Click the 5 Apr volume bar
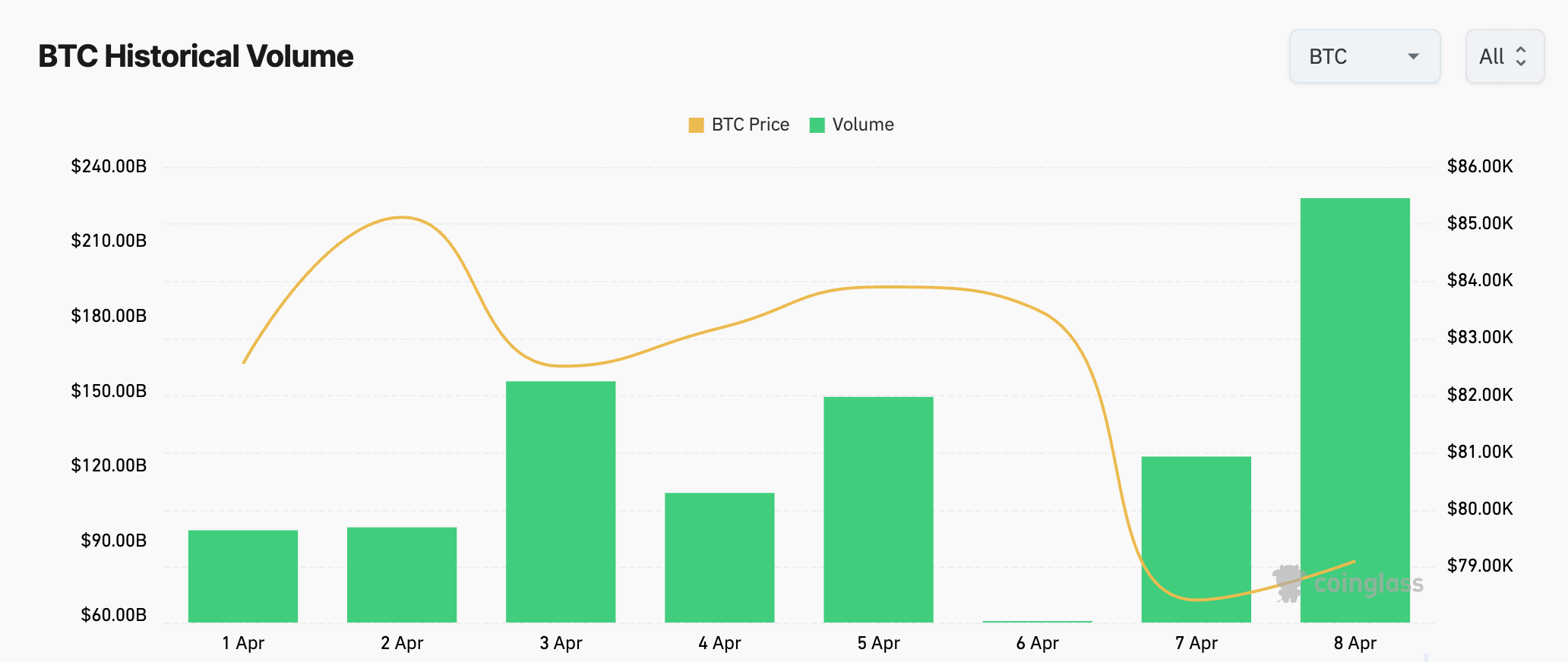 point(877,509)
